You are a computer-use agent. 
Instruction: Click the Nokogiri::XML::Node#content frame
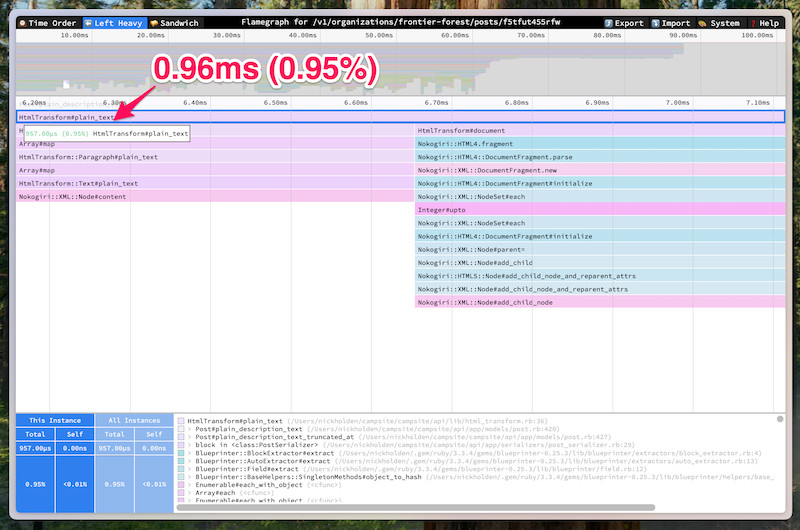click(215, 197)
